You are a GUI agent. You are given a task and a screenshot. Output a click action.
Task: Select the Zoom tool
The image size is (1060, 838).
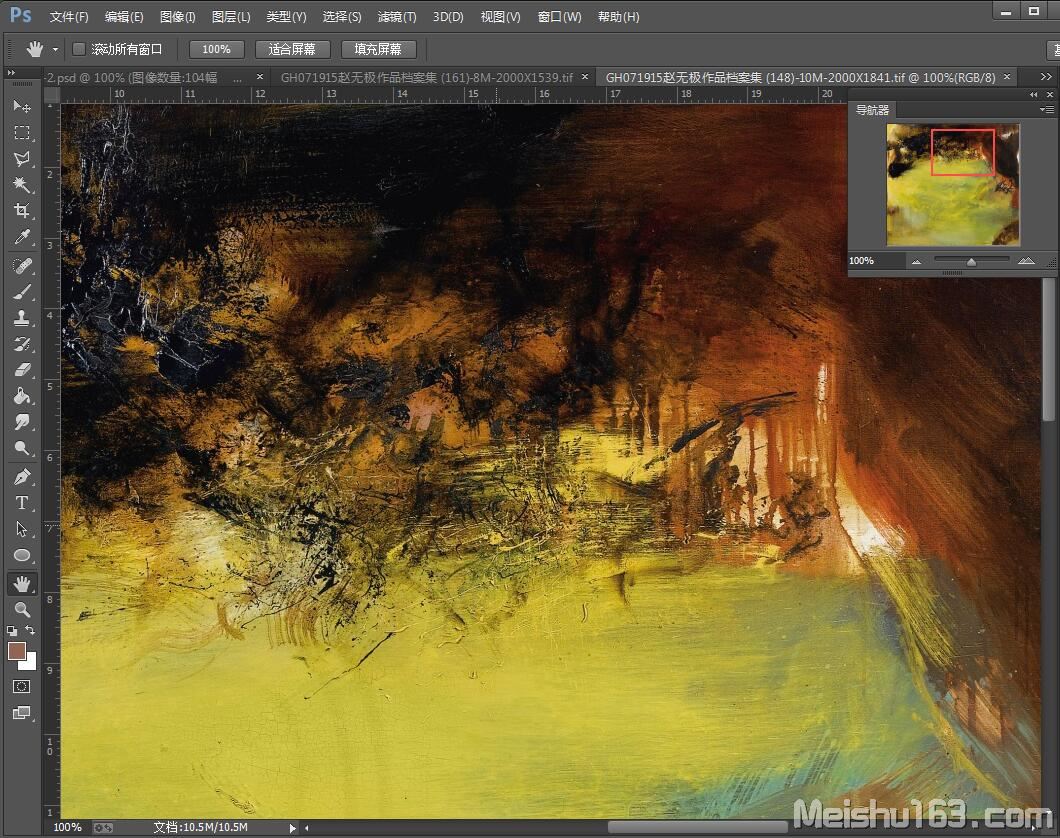coord(22,610)
